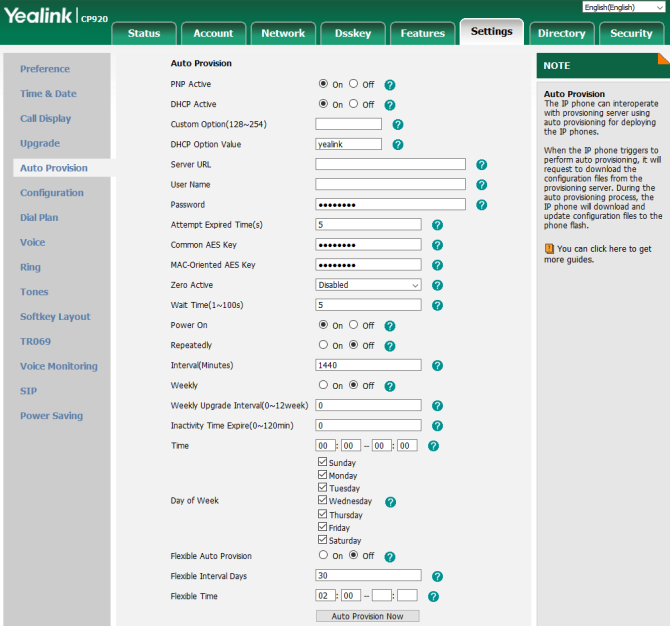Open Power Saving settings
This screenshot has width=670, height=626.
point(51,416)
